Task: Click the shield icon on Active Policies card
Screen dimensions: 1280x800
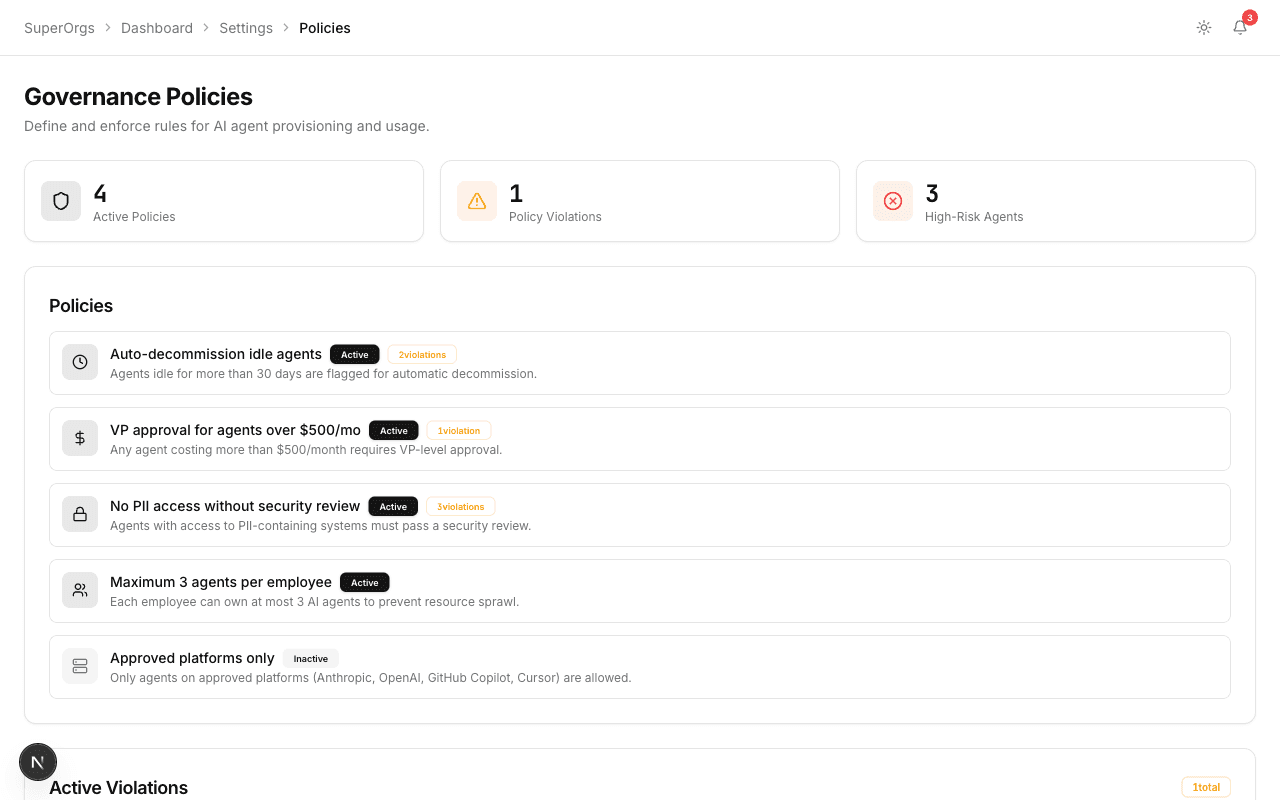Action: coord(61,201)
